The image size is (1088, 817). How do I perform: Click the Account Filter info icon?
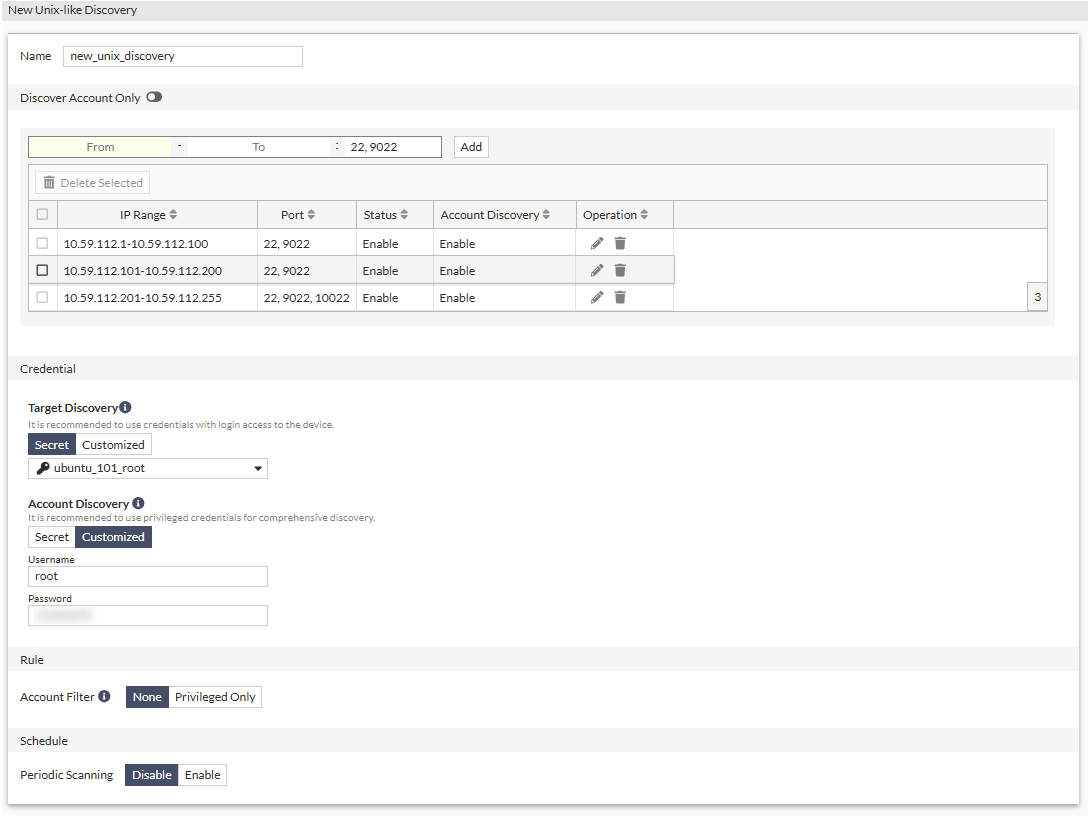[104, 696]
